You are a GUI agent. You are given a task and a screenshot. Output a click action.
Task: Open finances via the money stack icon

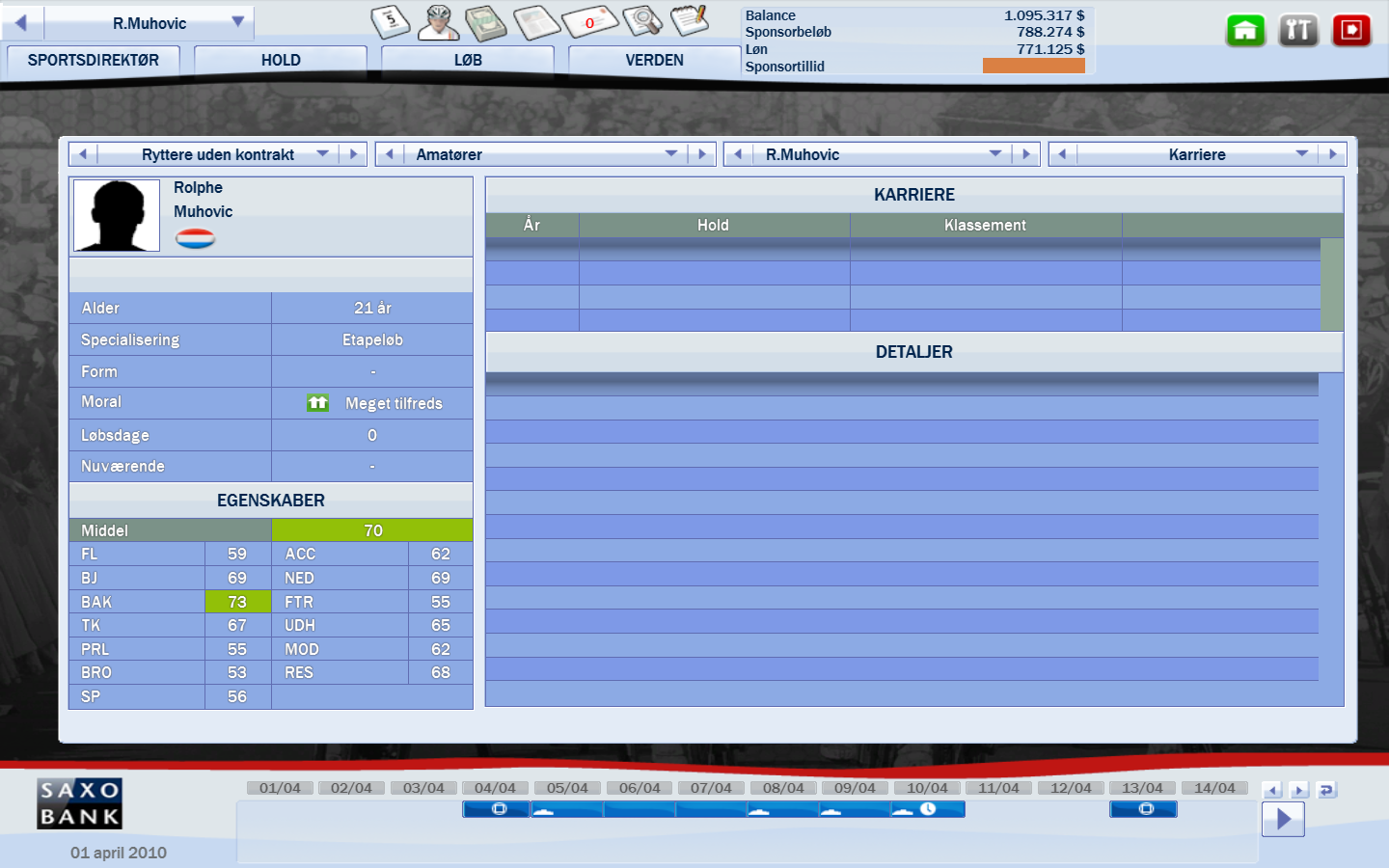[x=486, y=21]
